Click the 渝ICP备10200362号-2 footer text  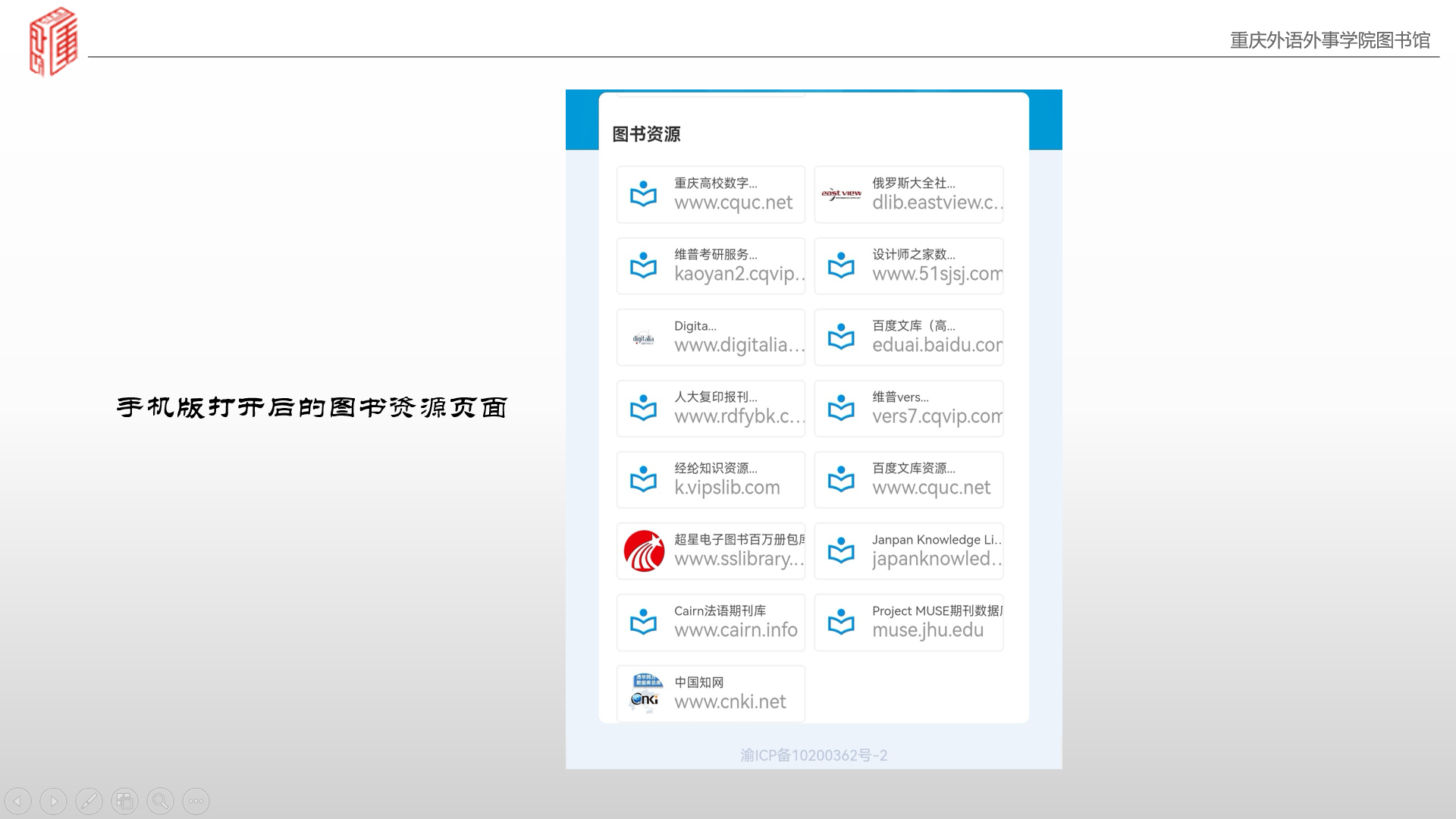814,755
